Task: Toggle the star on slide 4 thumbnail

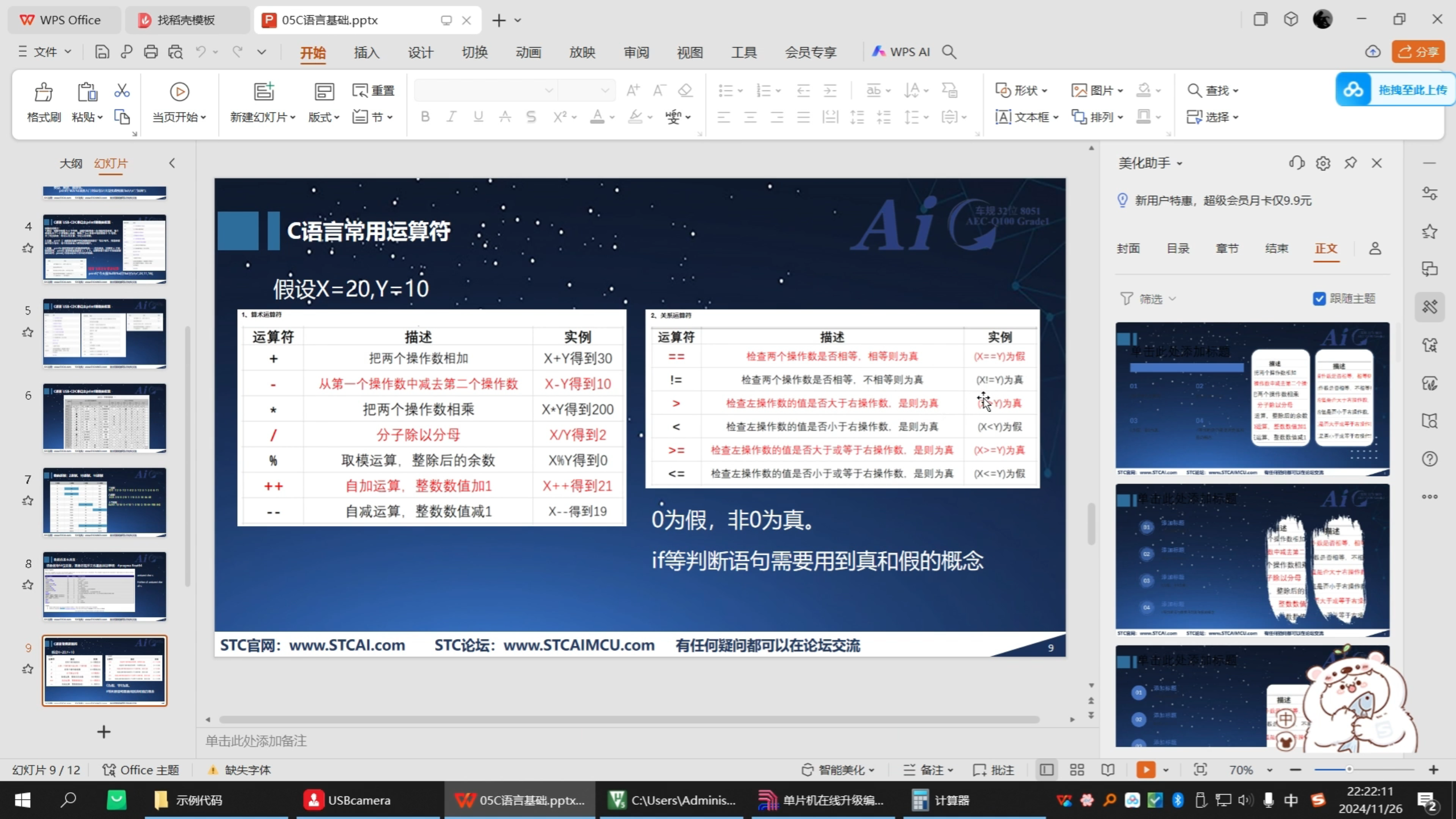Action: [x=27, y=249]
